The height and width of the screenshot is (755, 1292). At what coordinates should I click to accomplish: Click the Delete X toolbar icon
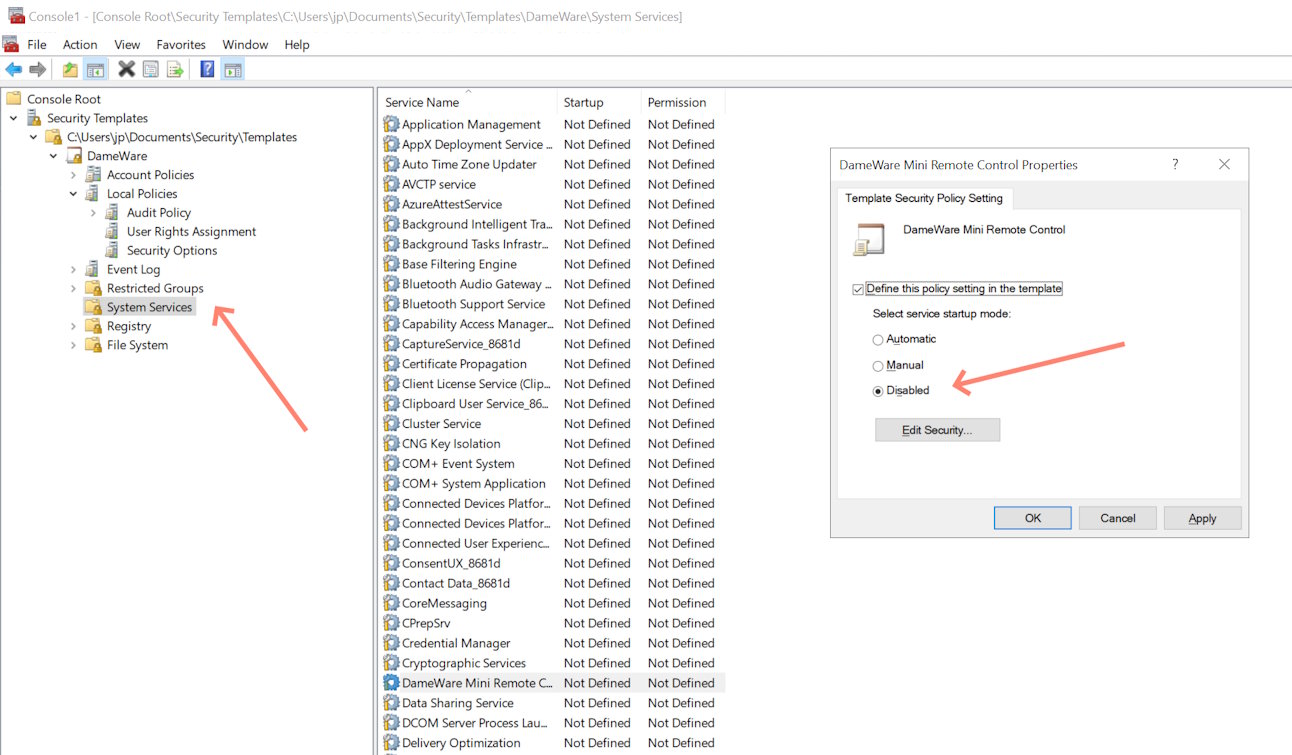(126, 70)
